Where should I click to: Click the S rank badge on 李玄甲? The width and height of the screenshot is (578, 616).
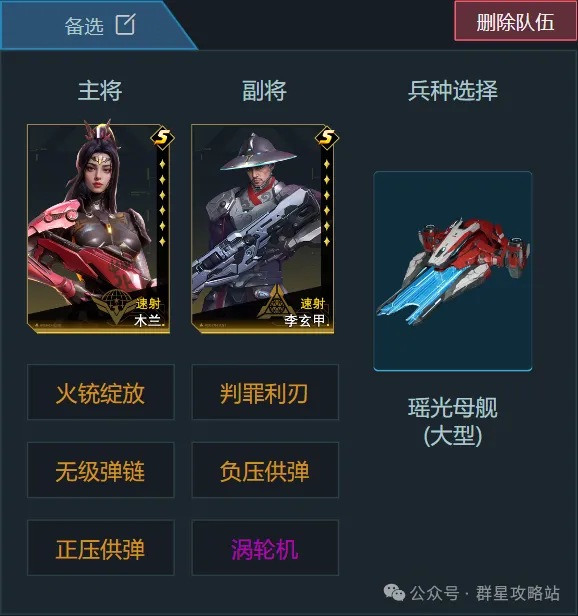[327, 137]
